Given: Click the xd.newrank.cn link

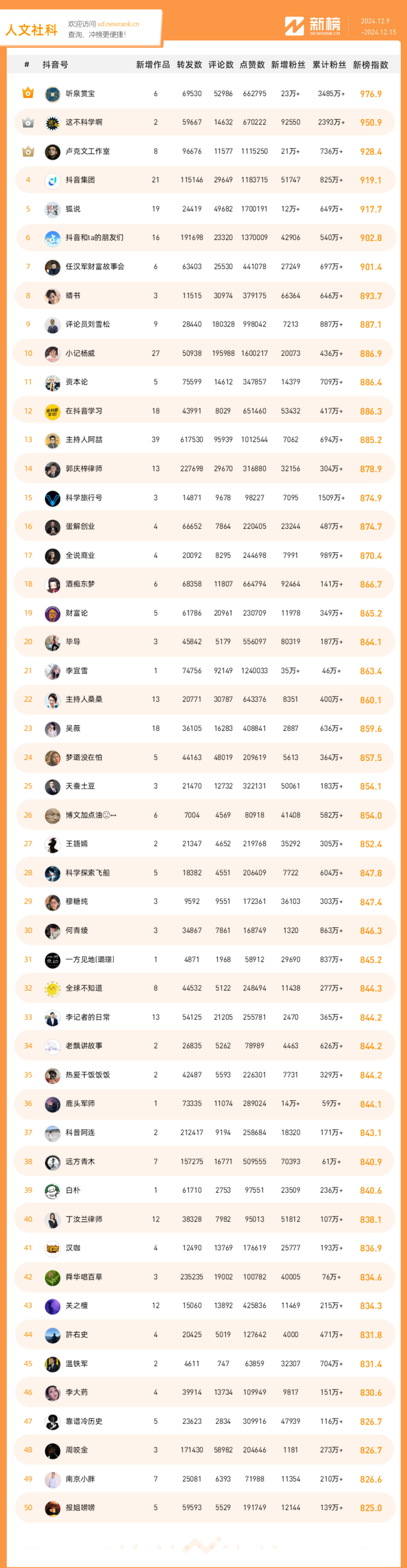Looking at the screenshot, I should (x=118, y=24).
